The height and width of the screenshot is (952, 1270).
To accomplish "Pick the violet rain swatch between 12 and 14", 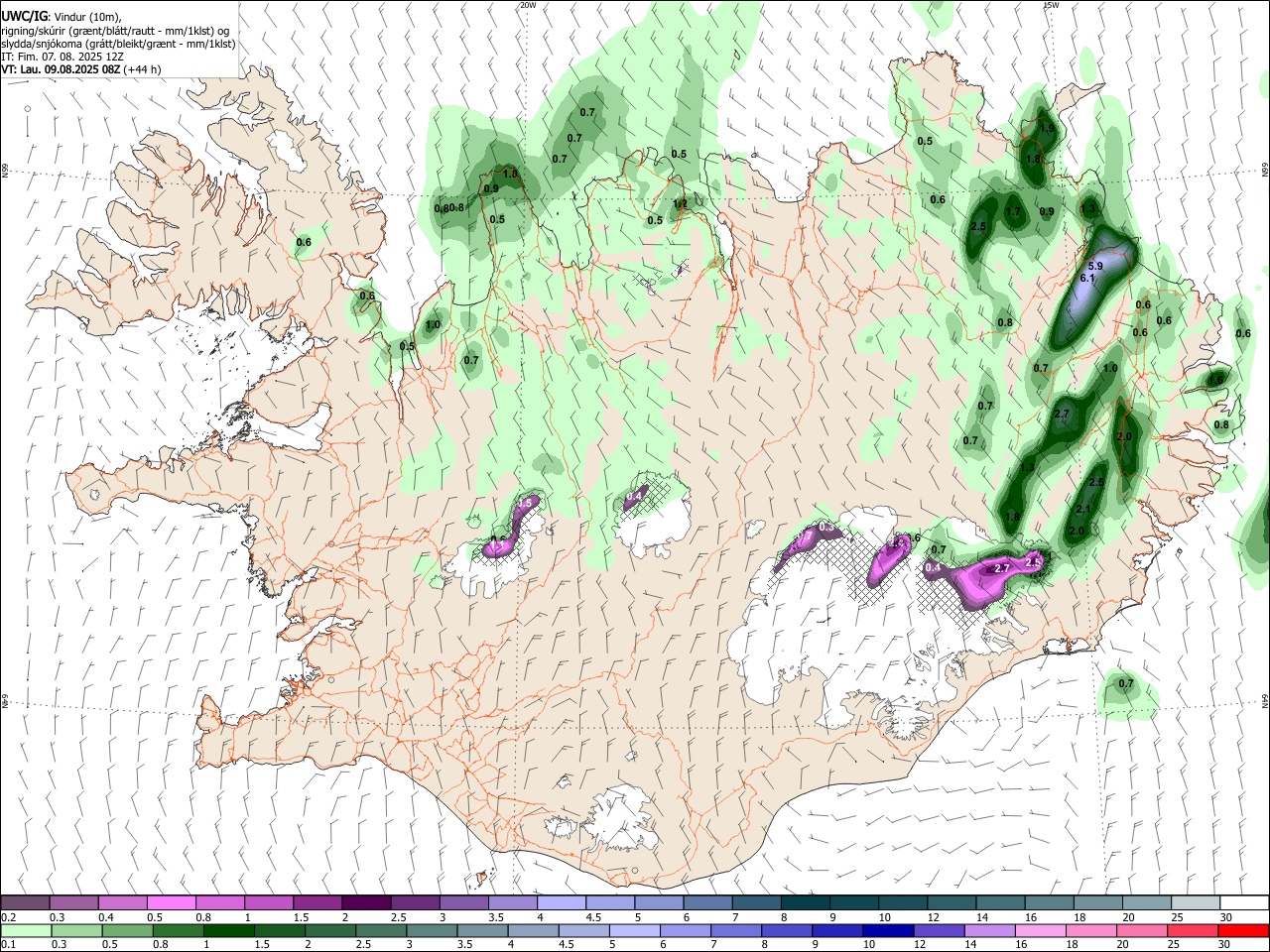I will coord(938,930).
